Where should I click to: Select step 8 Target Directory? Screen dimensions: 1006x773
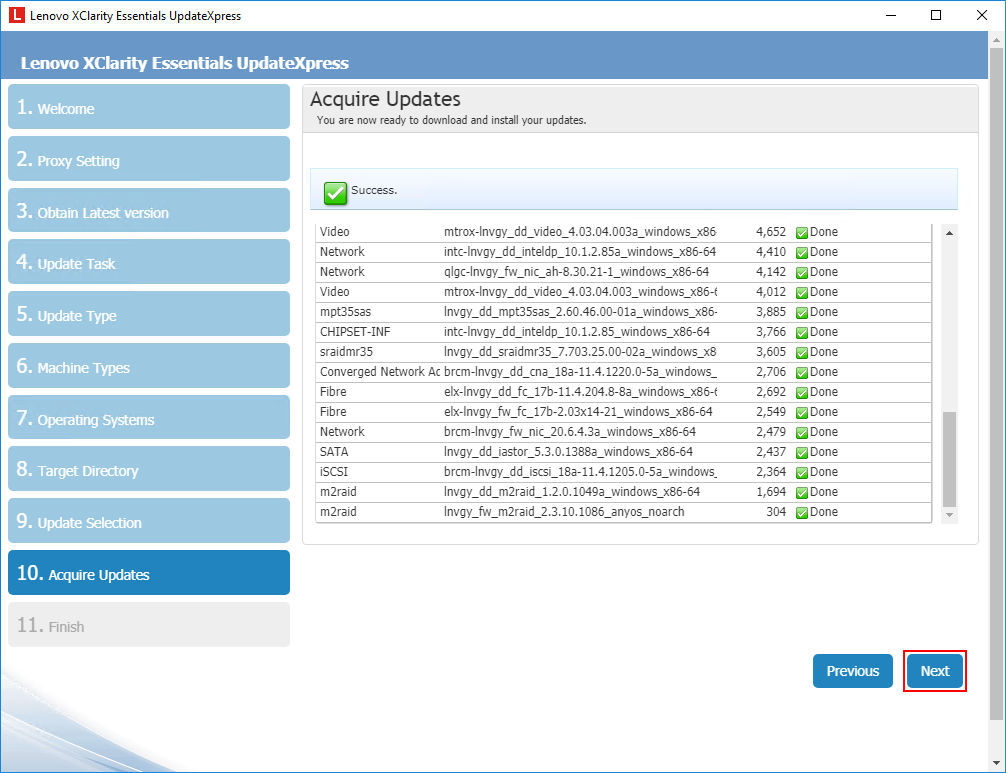tap(149, 469)
